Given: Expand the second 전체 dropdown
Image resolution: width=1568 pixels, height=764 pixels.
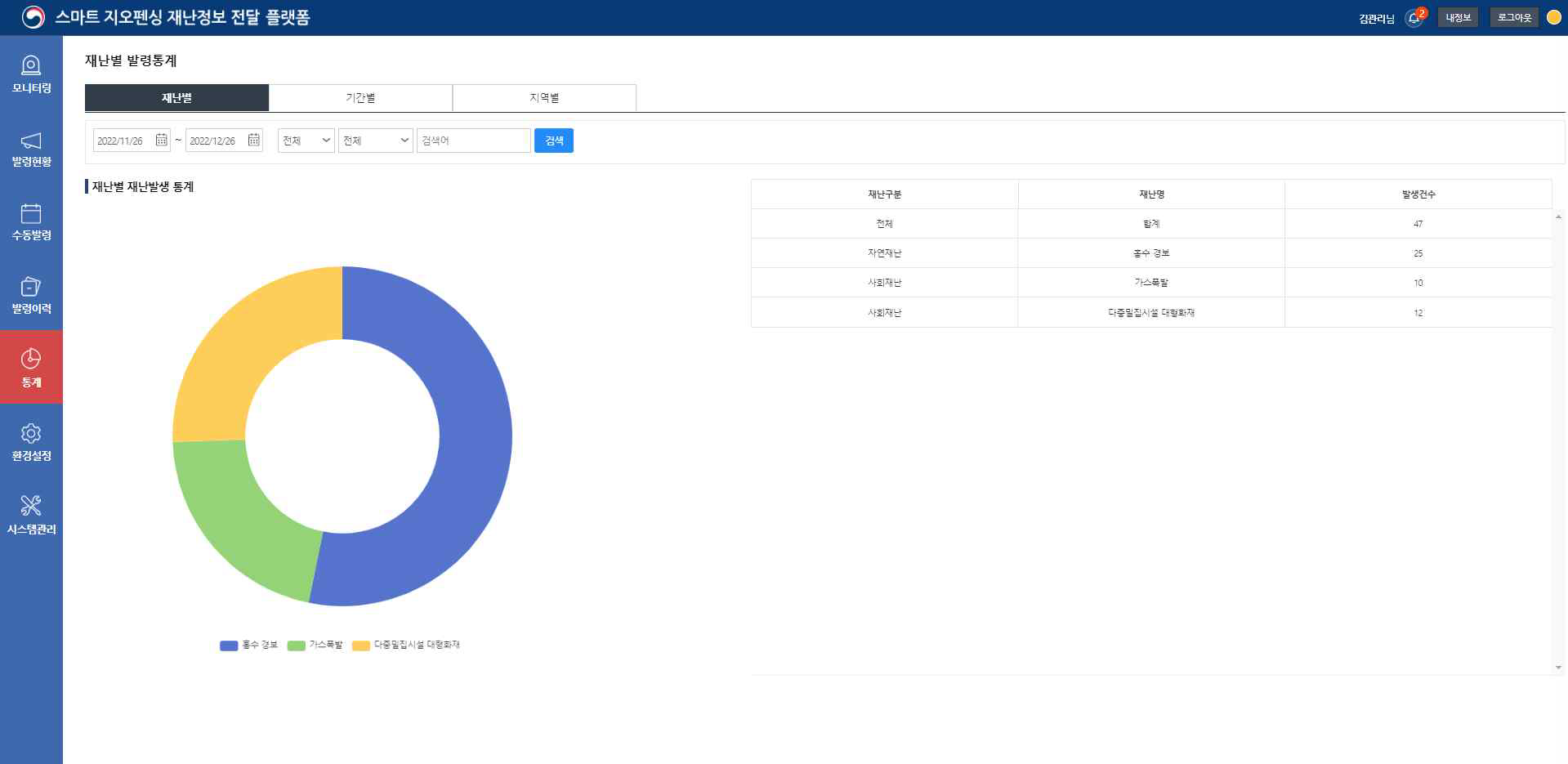Looking at the screenshot, I should point(376,141).
